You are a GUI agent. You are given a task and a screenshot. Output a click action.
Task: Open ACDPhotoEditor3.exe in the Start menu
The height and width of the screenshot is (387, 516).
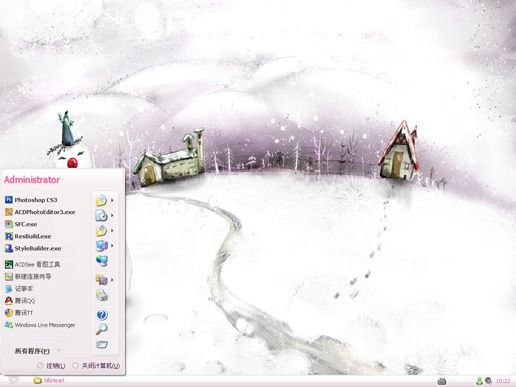click(40, 212)
